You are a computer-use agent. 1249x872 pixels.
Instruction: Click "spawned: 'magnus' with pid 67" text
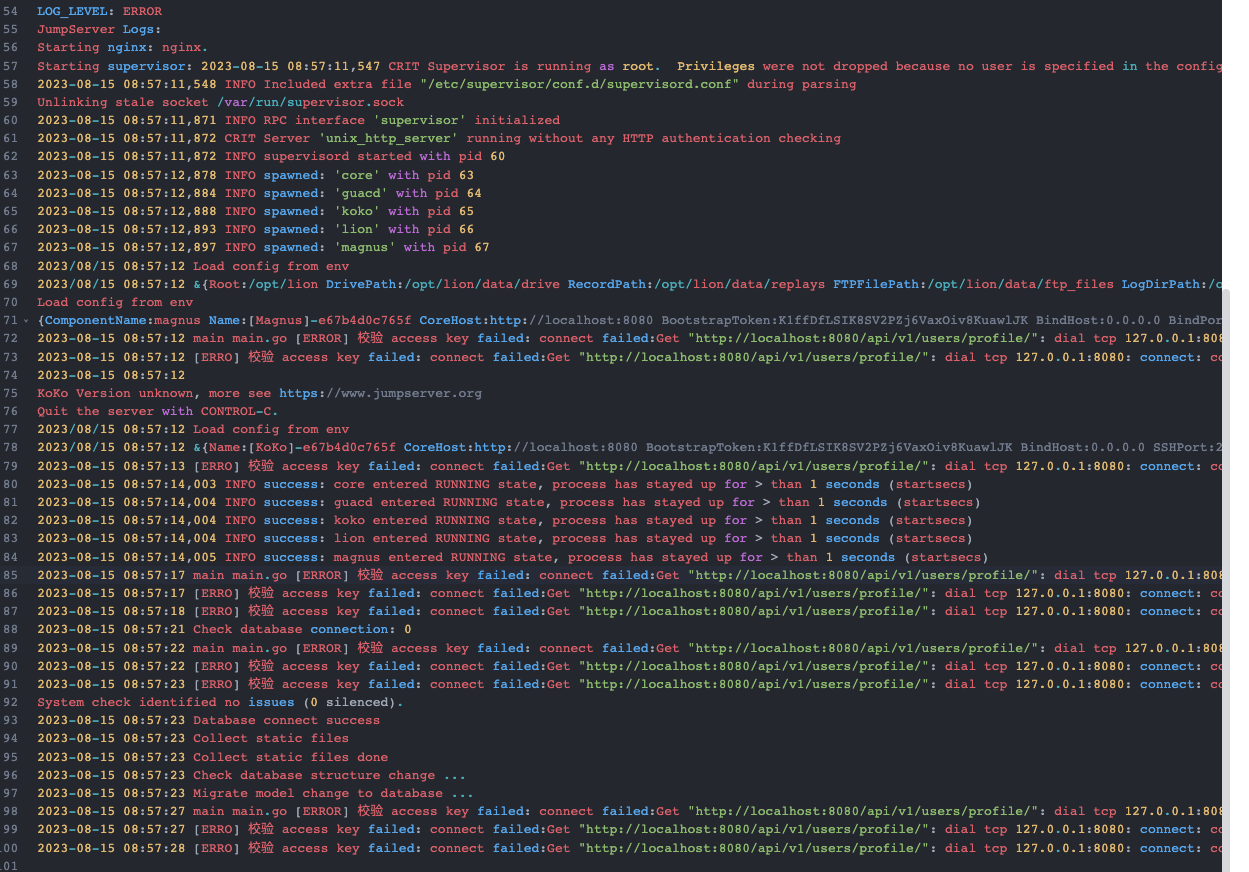pyautogui.click(x=376, y=247)
